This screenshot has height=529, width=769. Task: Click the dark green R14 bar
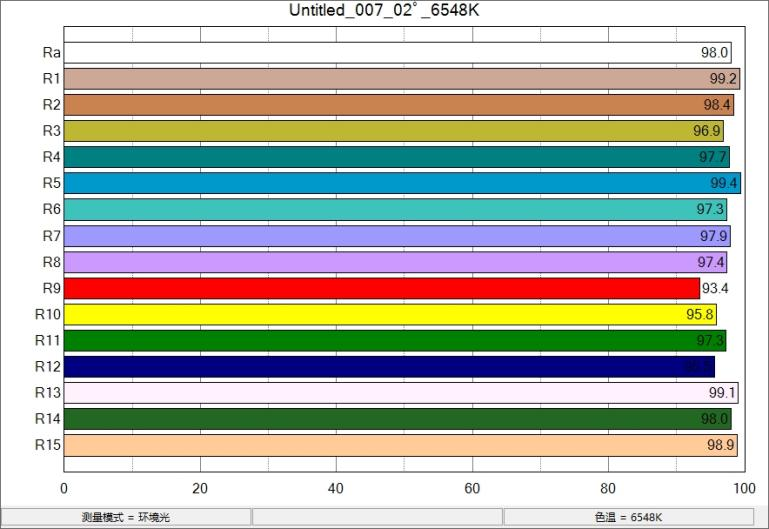point(397,419)
